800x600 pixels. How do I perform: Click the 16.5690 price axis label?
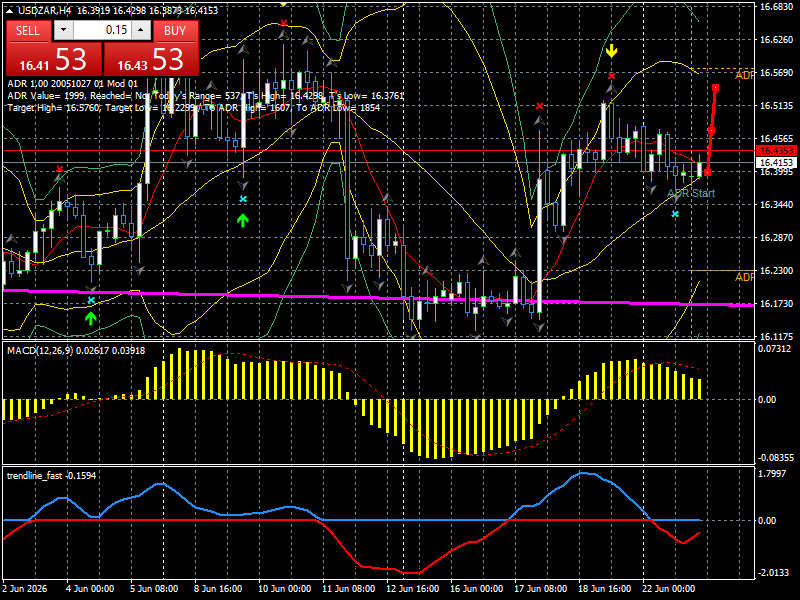pyautogui.click(x=777, y=73)
